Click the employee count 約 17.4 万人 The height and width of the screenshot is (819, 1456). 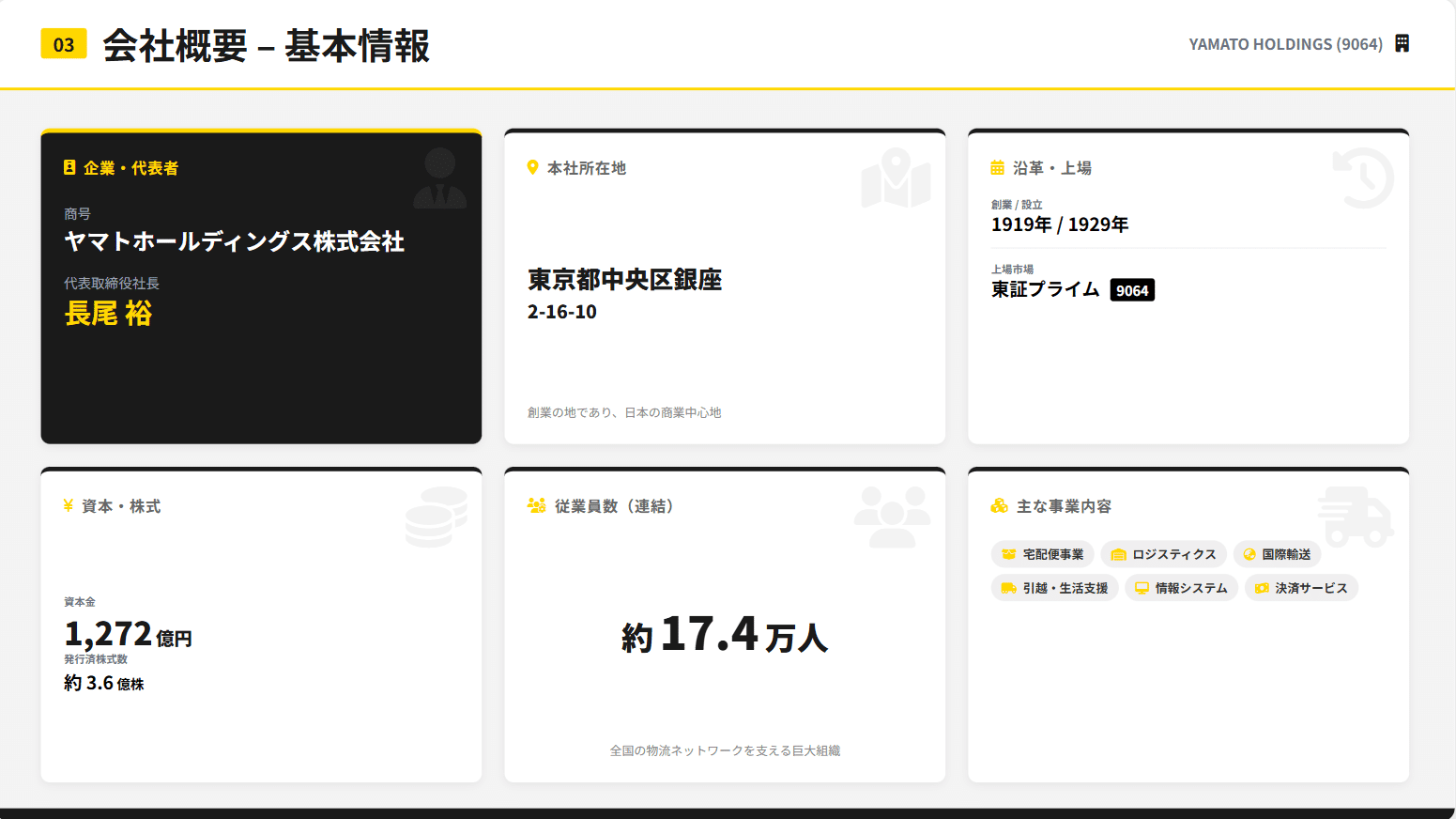pos(725,634)
